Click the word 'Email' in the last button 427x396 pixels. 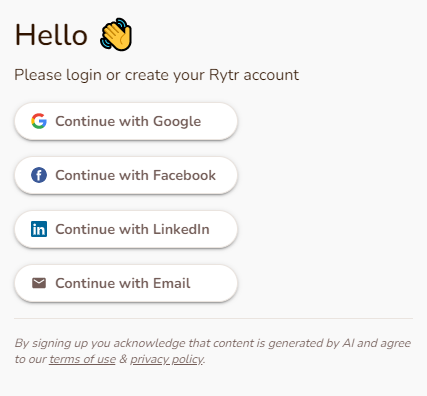(x=172, y=283)
